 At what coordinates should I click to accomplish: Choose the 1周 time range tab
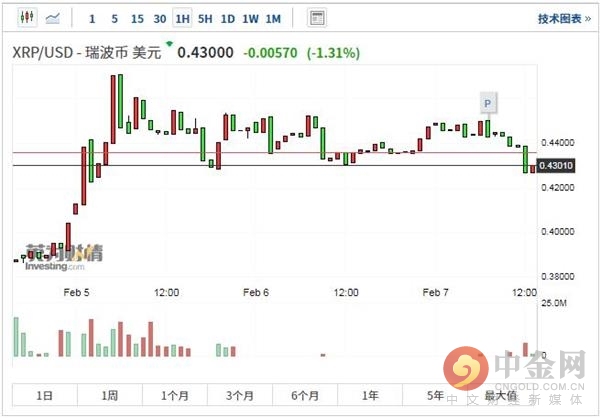pos(110,395)
